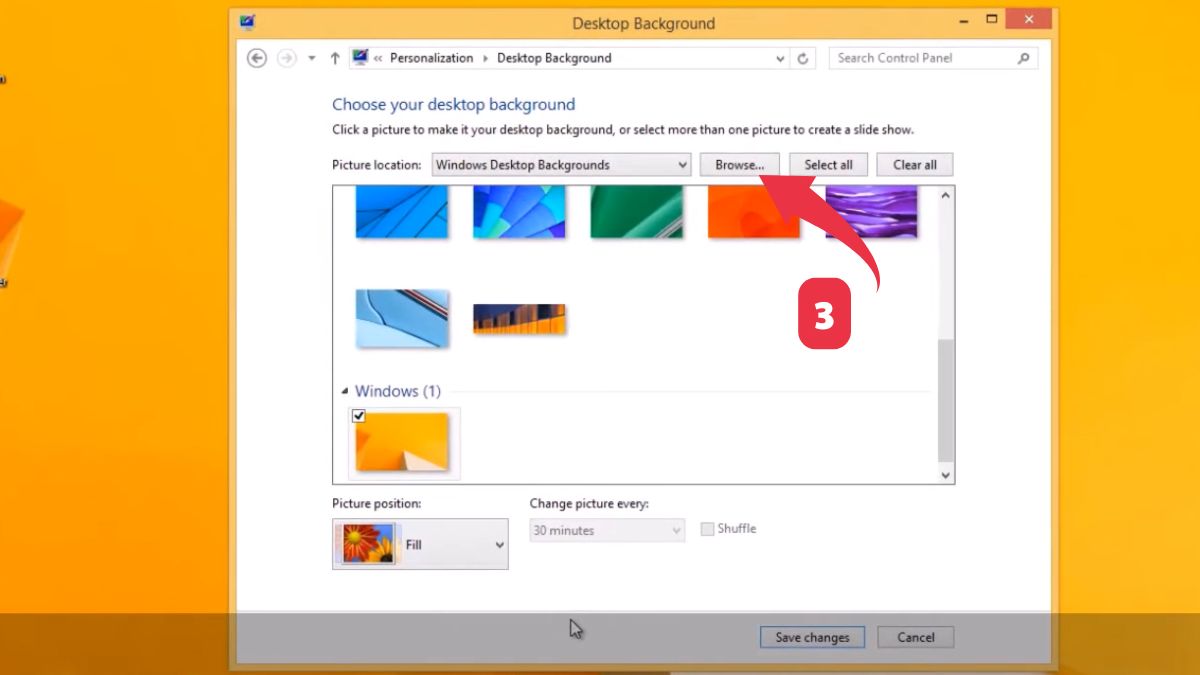Click the search magnifier icon
The image size is (1200, 675).
point(1022,58)
